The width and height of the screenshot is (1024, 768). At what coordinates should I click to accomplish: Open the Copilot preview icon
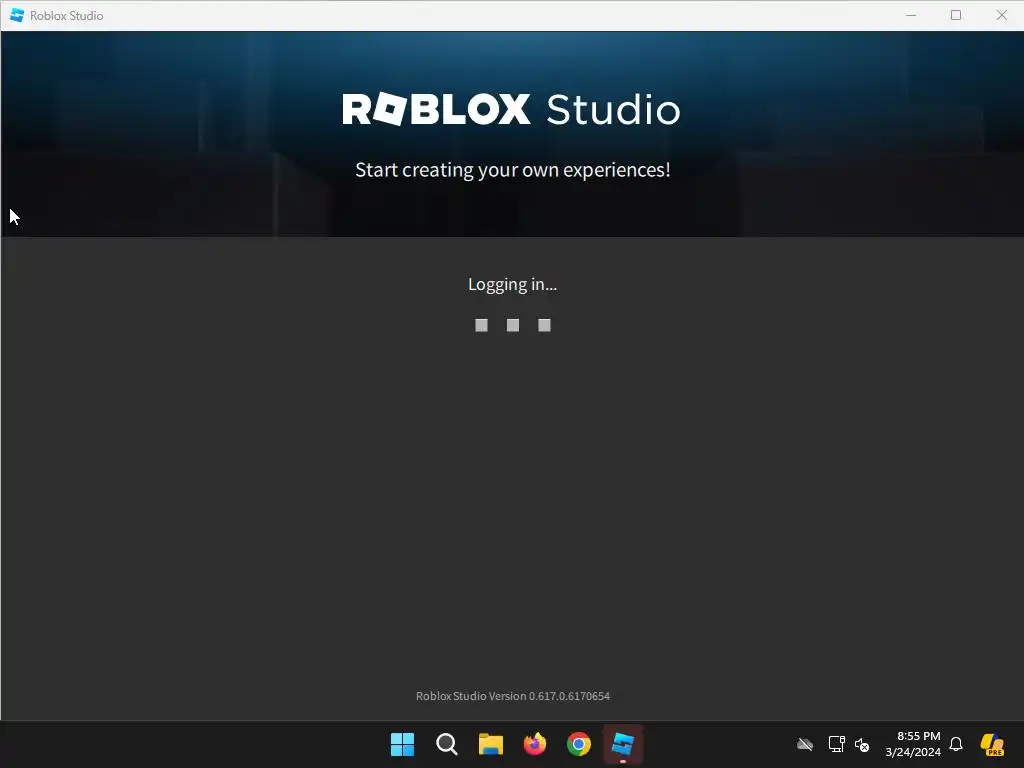coord(992,744)
